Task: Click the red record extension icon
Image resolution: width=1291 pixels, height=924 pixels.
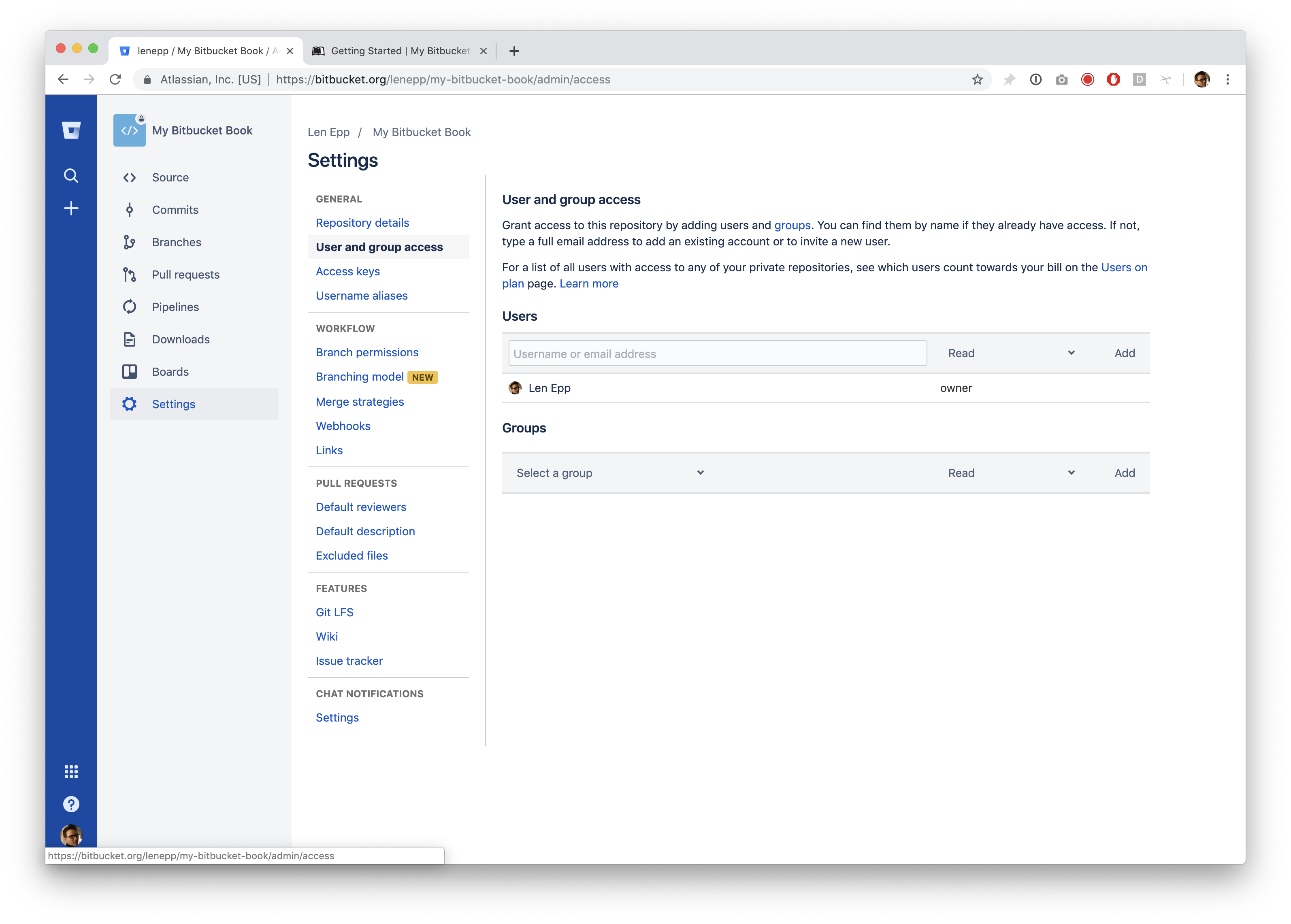Action: click(1087, 80)
